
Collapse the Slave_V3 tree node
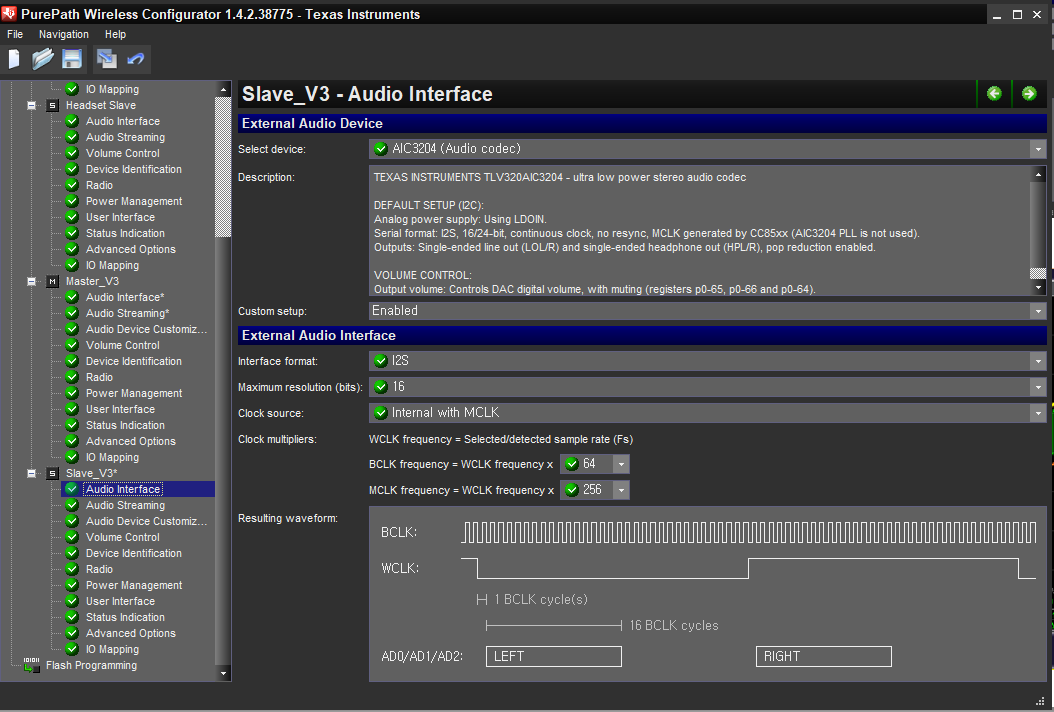click(32, 473)
